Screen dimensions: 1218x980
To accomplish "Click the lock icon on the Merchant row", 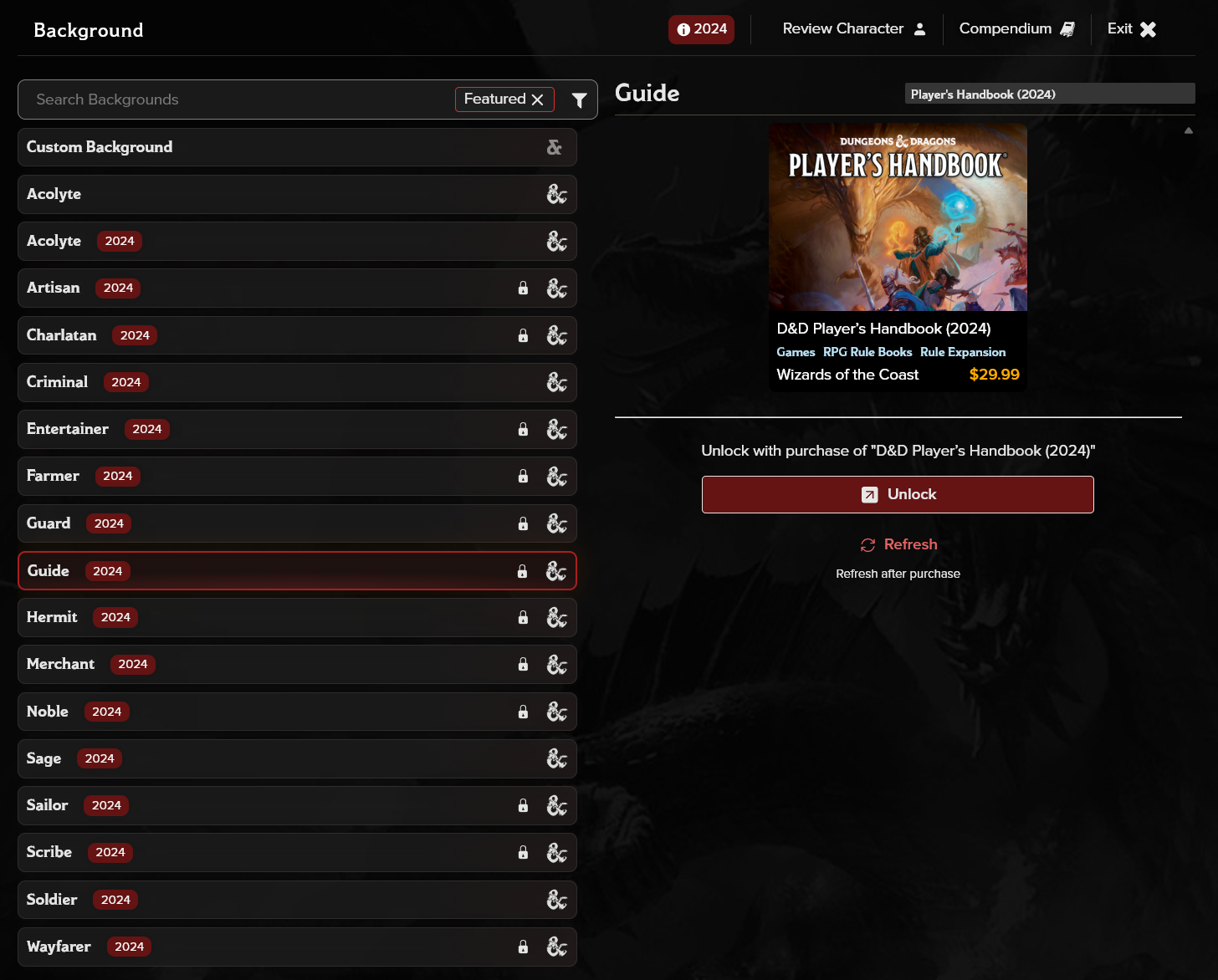I will tap(523, 664).
